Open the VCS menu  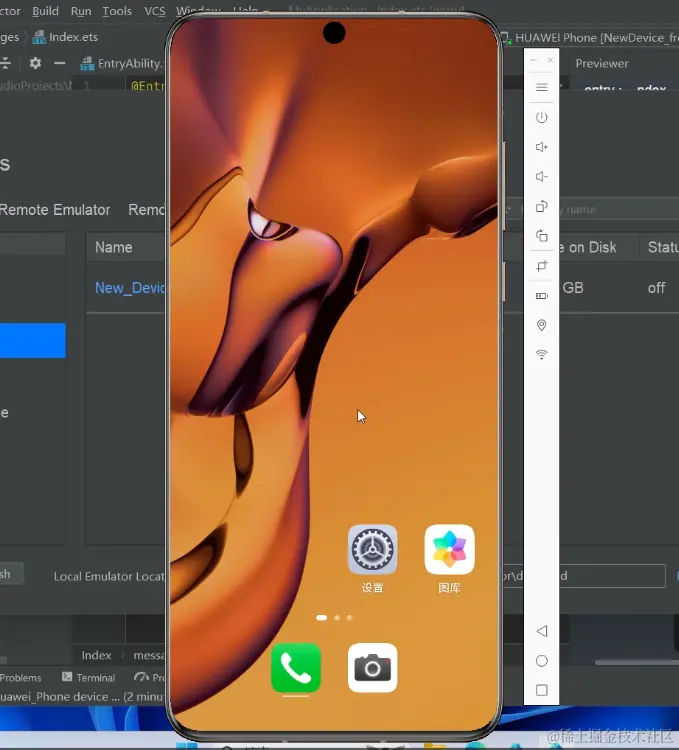154,11
